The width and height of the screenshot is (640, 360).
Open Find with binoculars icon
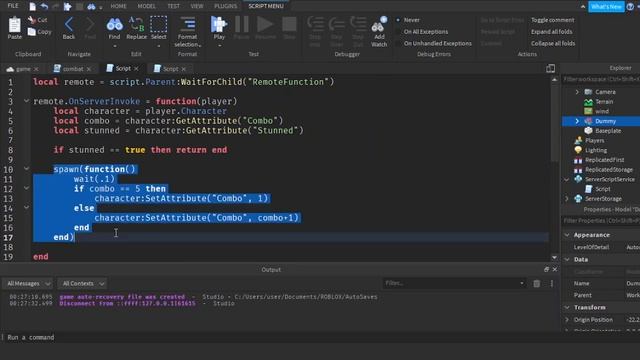tap(114, 24)
